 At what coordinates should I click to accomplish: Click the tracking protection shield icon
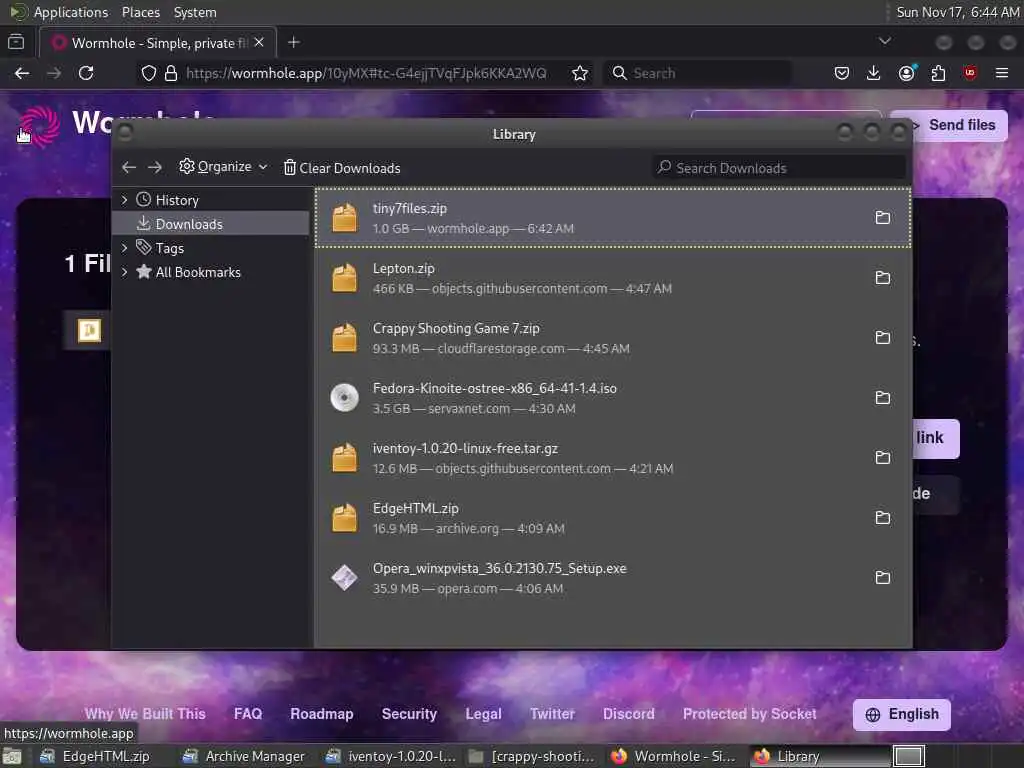coord(149,73)
